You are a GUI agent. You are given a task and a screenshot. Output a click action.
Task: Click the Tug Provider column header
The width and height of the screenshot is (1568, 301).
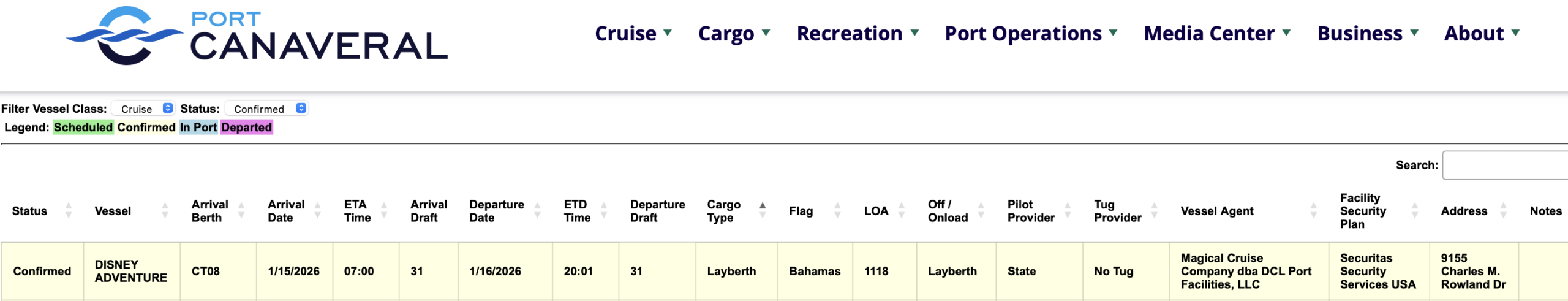click(x=1118, y=211)
